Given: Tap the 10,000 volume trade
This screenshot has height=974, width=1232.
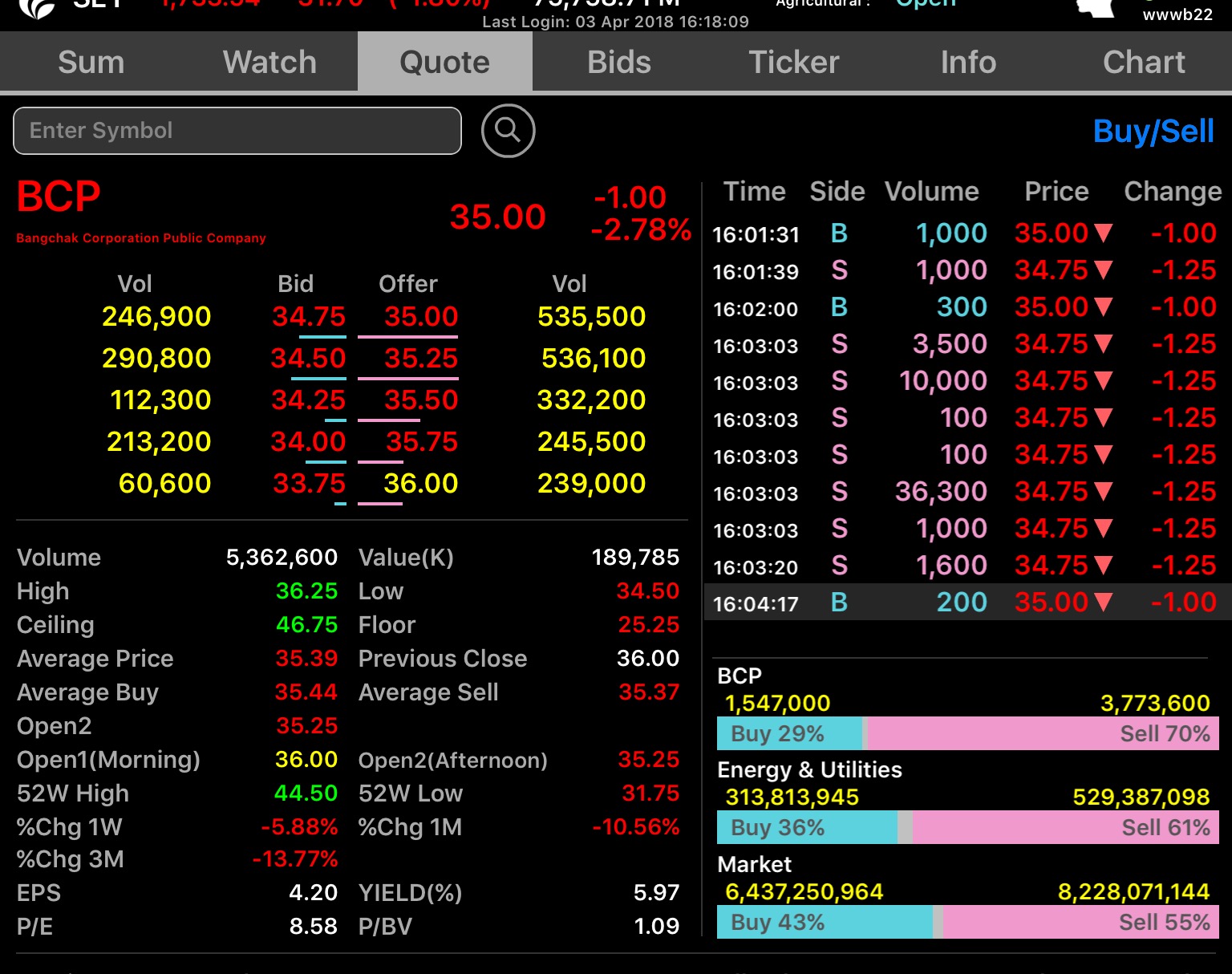Looking at the screenshot, I should click(943, 381).
